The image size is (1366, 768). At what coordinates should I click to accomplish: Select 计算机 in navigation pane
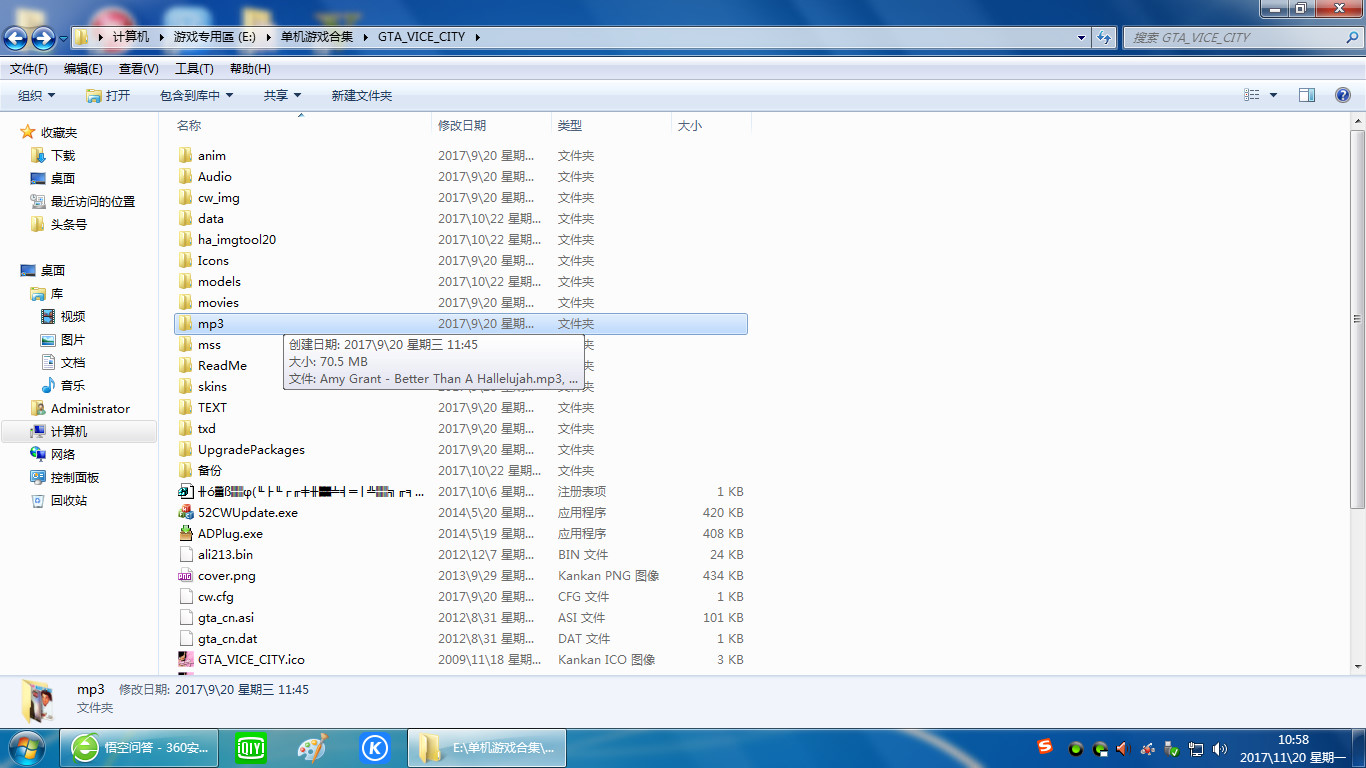click(x=69, y=431)
